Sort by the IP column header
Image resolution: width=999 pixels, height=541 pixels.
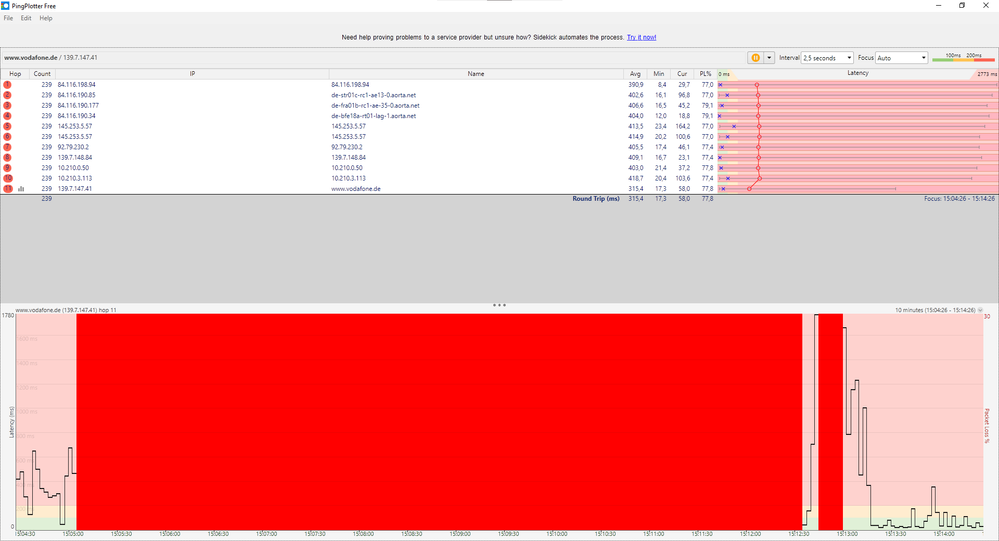192,74
